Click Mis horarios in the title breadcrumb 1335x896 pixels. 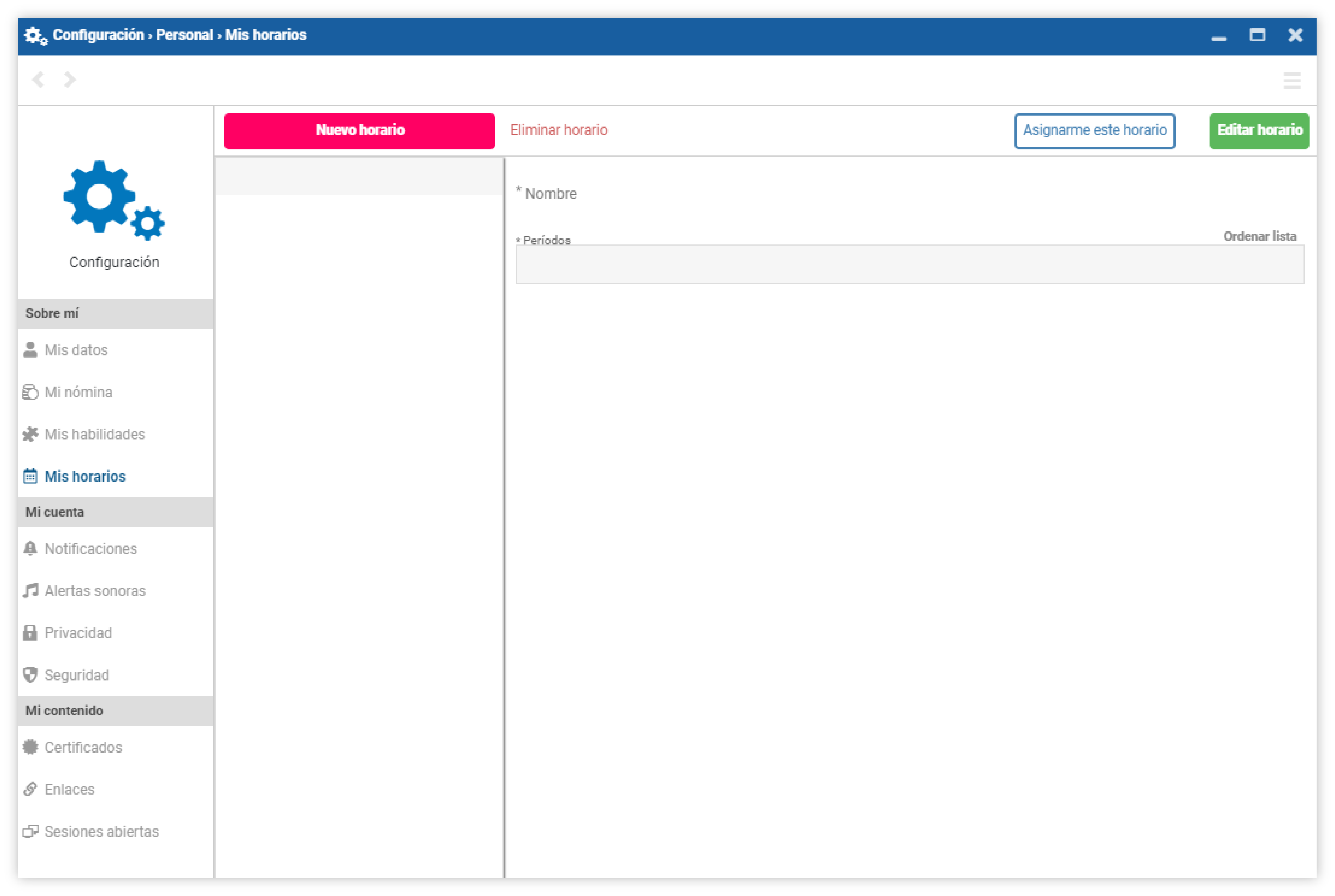pos(266,35)
